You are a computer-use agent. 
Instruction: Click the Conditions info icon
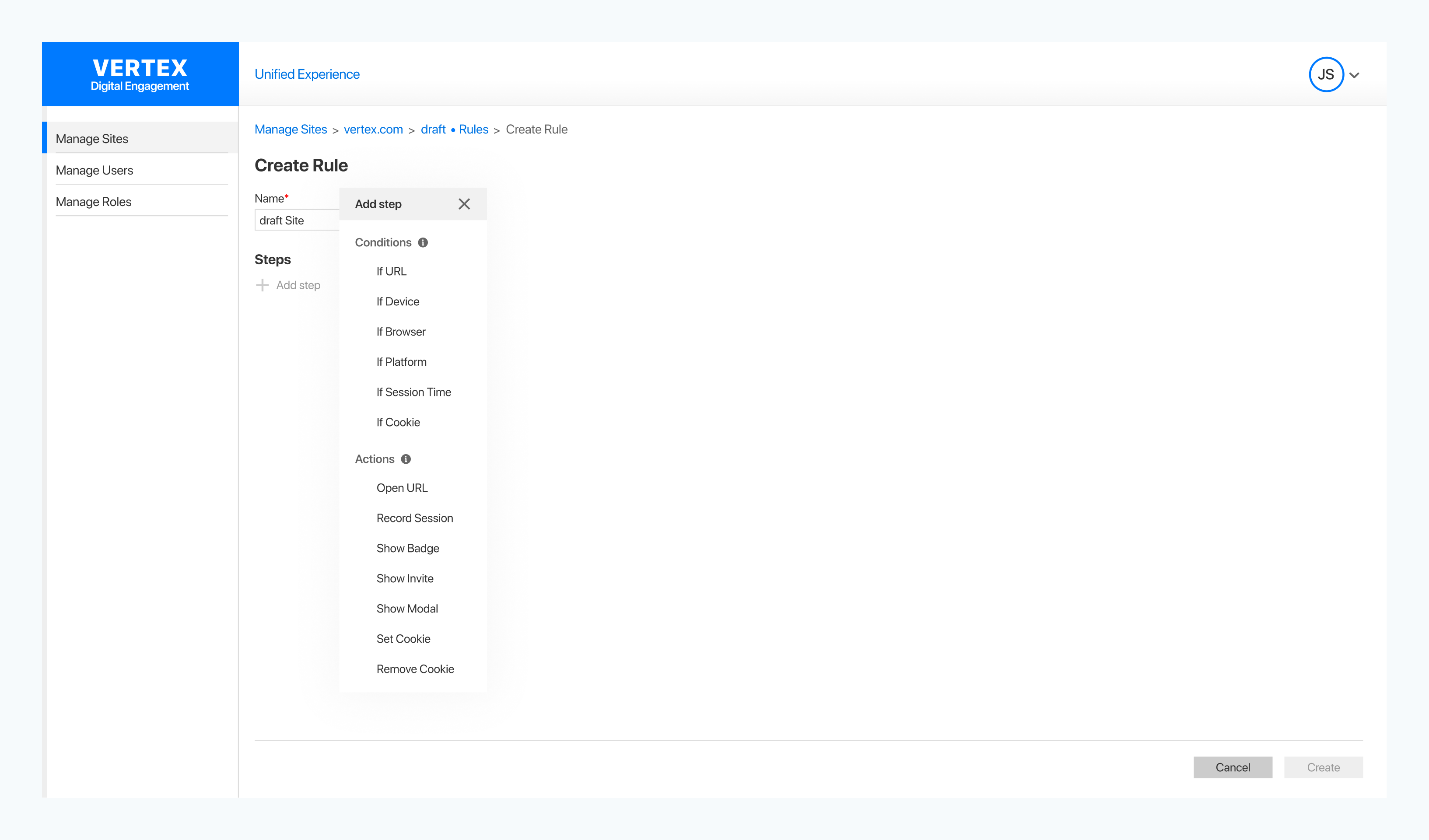tap(423, 243)
